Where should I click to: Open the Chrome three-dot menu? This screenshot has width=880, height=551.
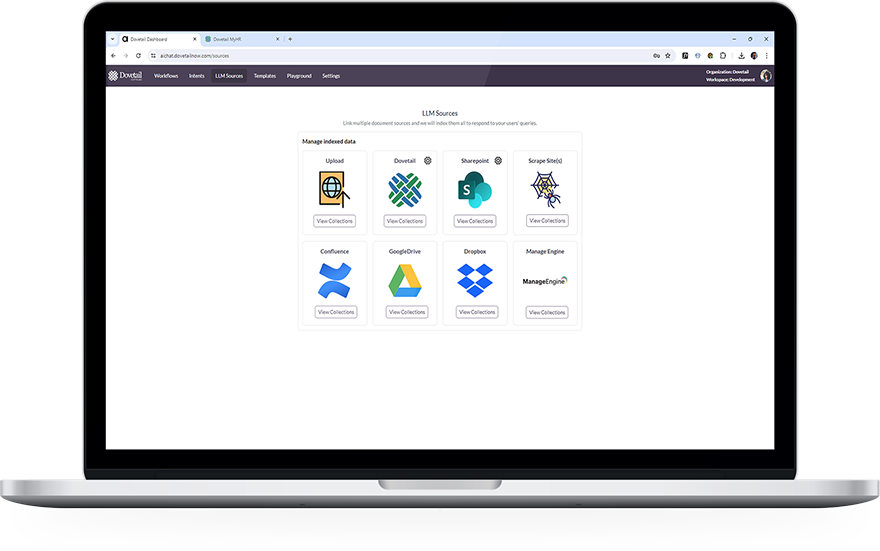(x=766, y=56)
